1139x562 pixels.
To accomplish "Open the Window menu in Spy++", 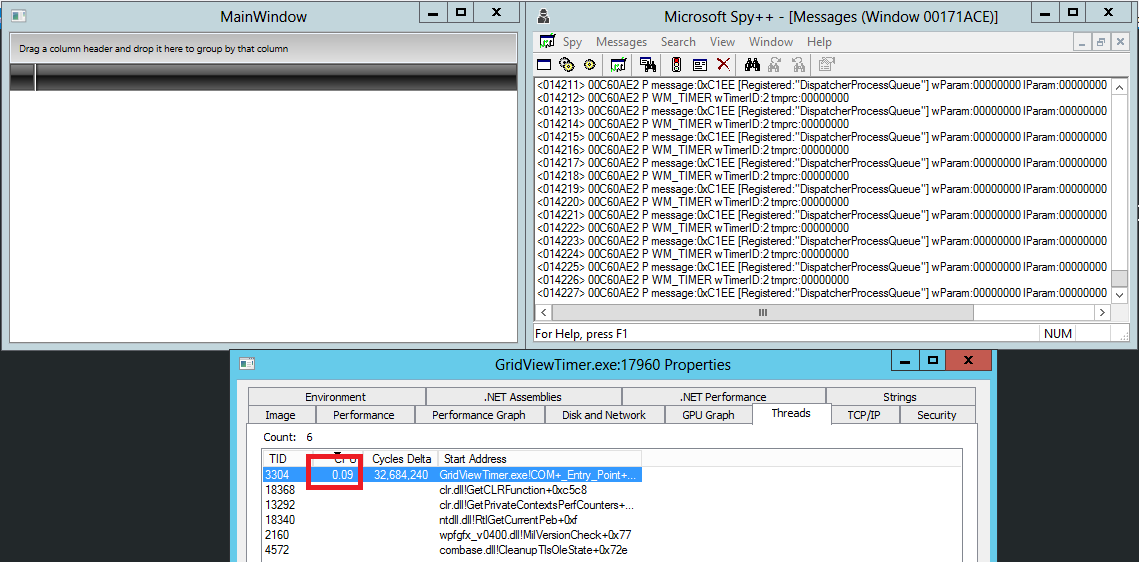I will 771,42.
